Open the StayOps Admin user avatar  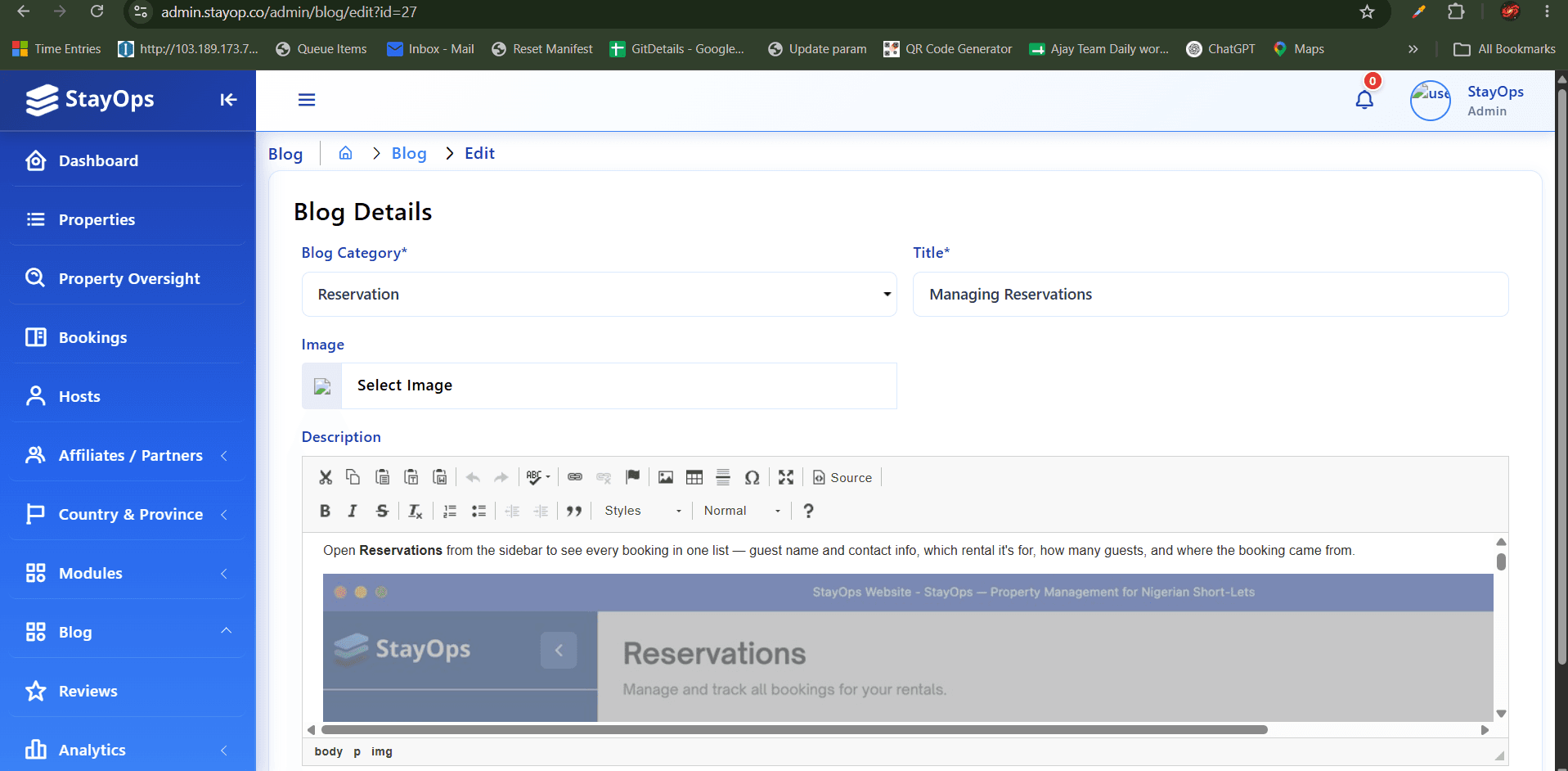pyautogui.click(x=1431, y=101)
